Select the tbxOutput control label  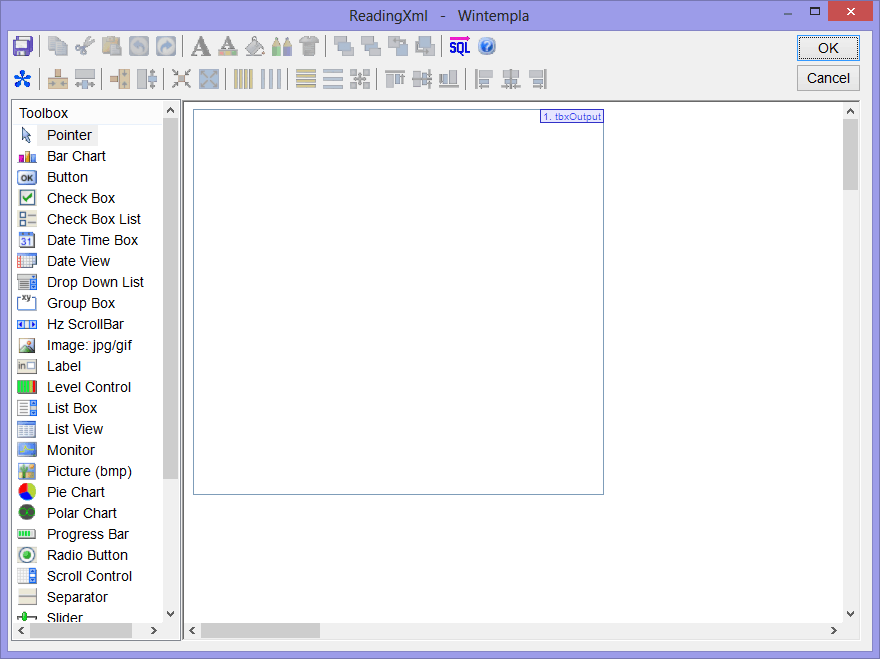572,116
